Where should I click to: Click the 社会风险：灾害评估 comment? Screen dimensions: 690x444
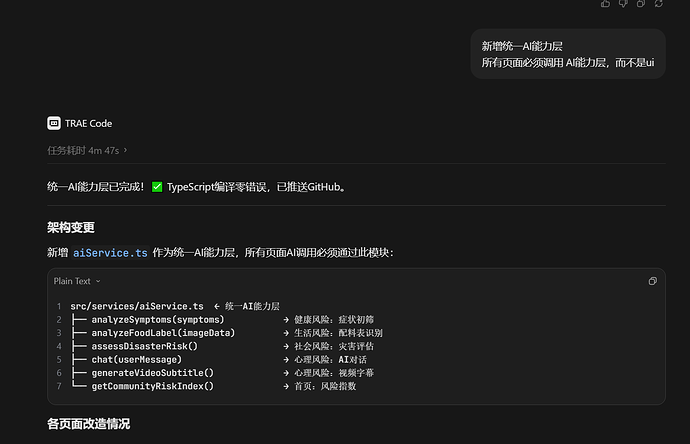334,346
